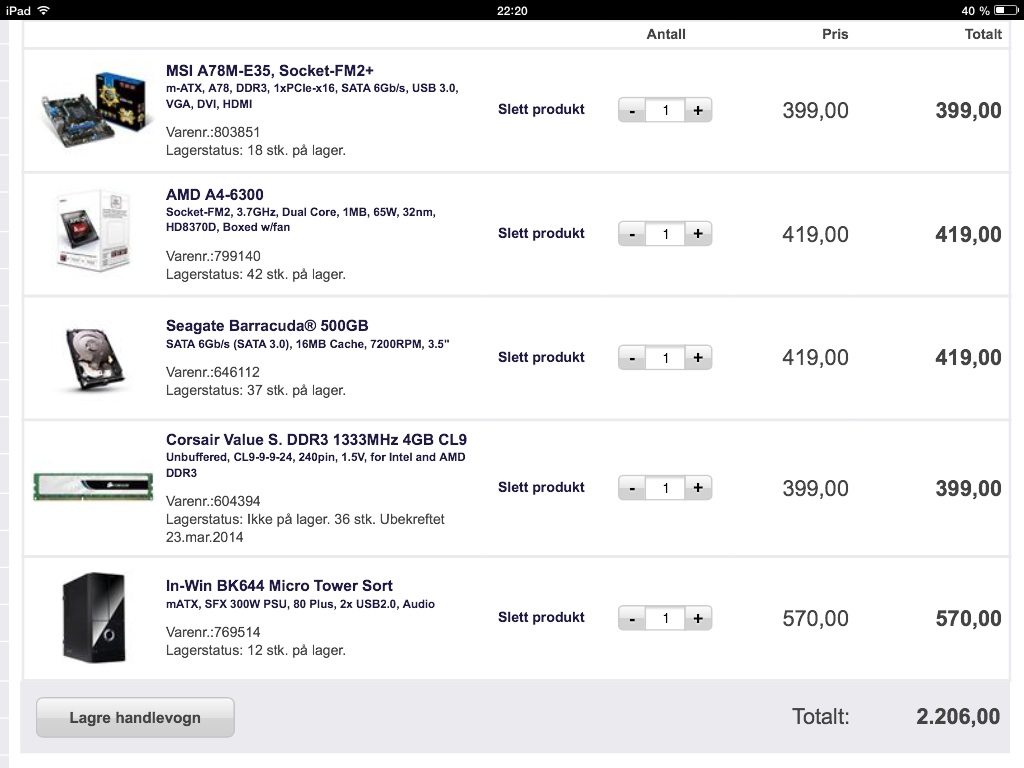This screenshot has width=1024, height=768.
Task: Increase quantity of Seagate Barracuda 500GB
Action: point(698,358)
